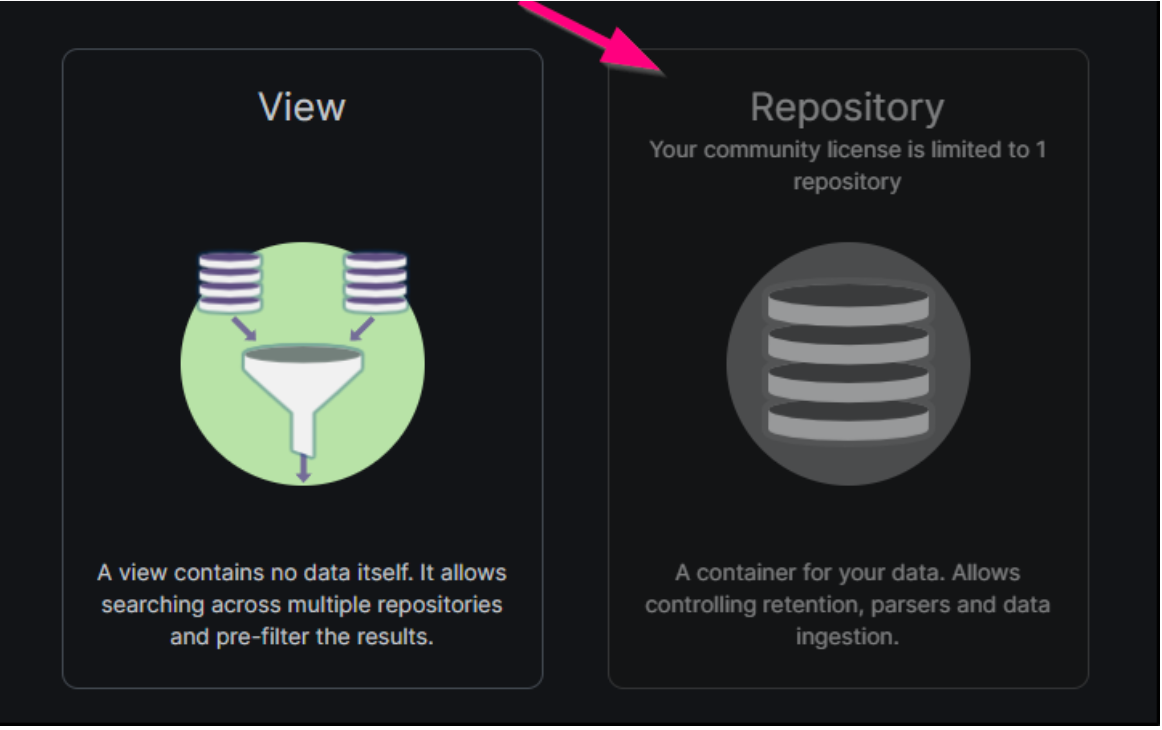Select the "View" card heading

point(302,107)
